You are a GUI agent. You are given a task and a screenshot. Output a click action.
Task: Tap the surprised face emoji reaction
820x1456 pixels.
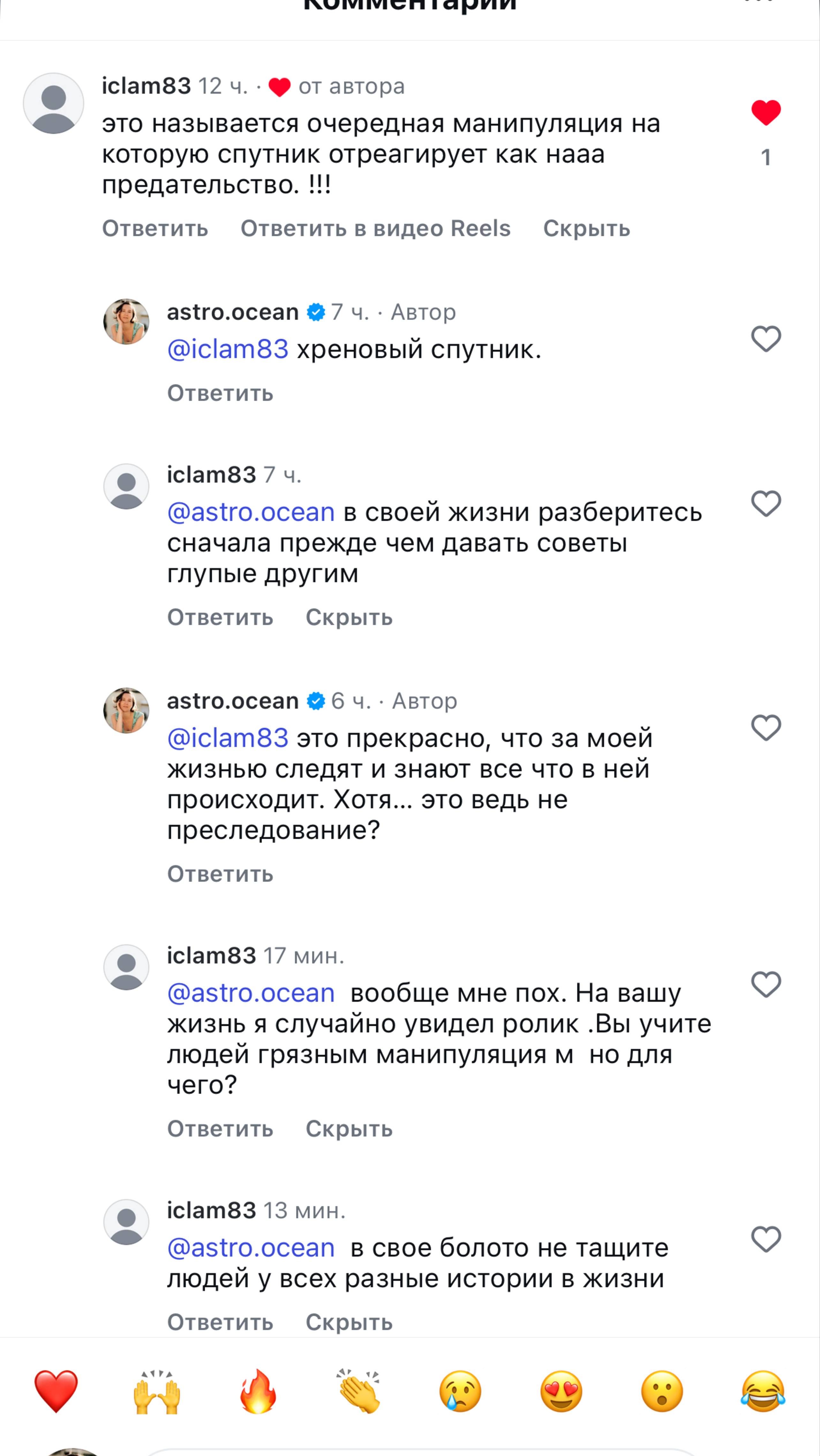(x=662, y=1391)
